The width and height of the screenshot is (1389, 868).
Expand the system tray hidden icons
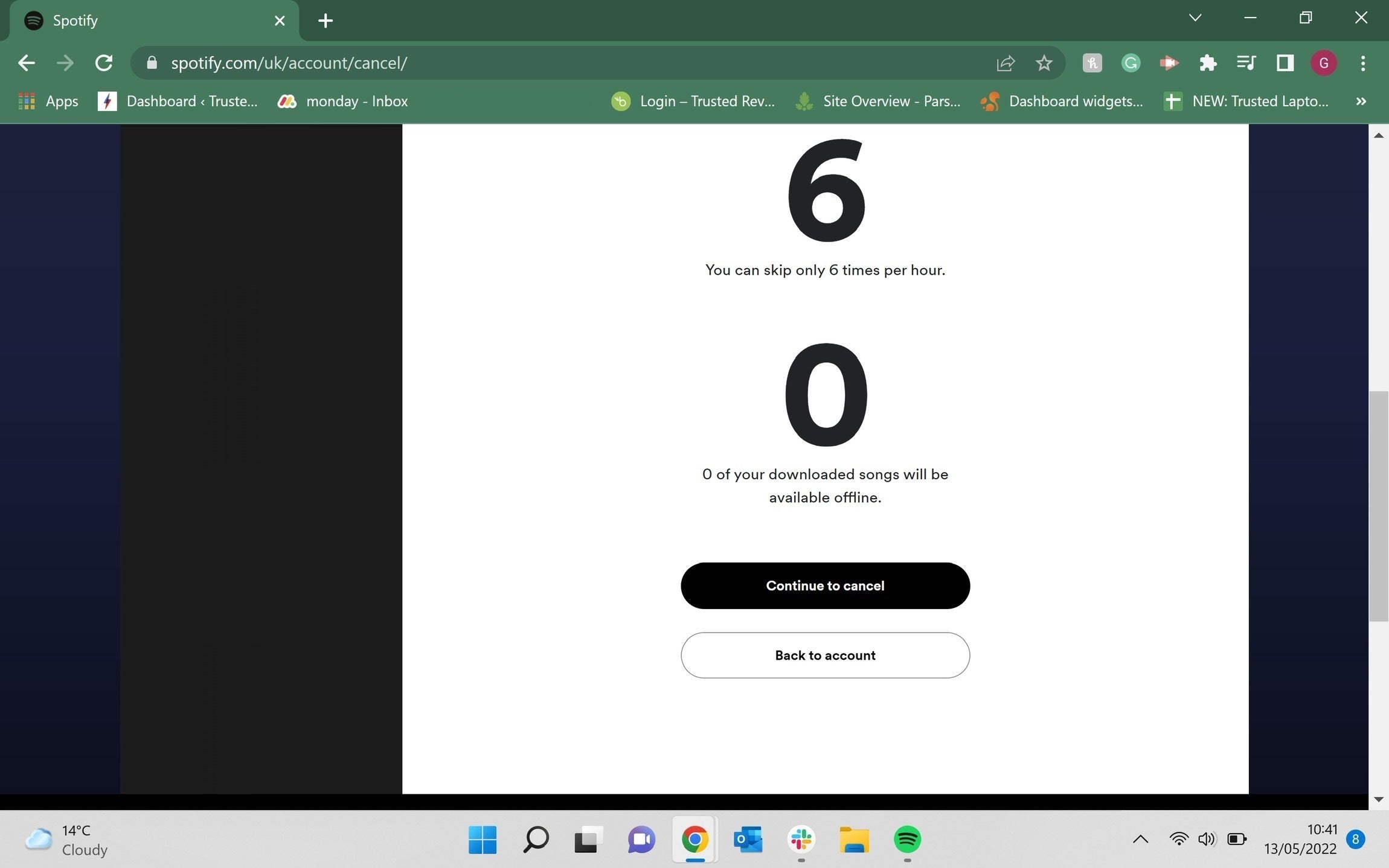[1140, 839]
